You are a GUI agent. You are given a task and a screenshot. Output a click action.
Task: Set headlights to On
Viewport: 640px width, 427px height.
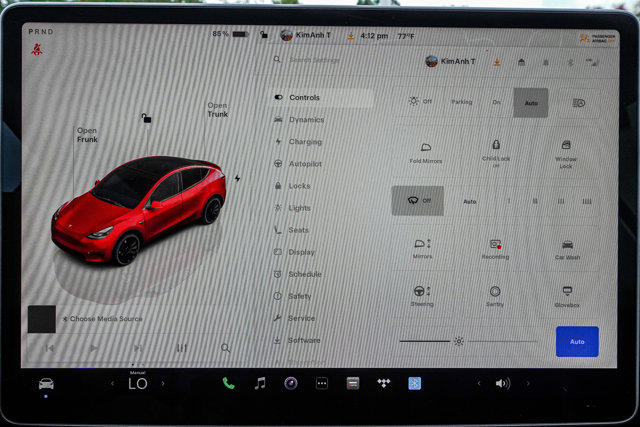pos(496,102)
